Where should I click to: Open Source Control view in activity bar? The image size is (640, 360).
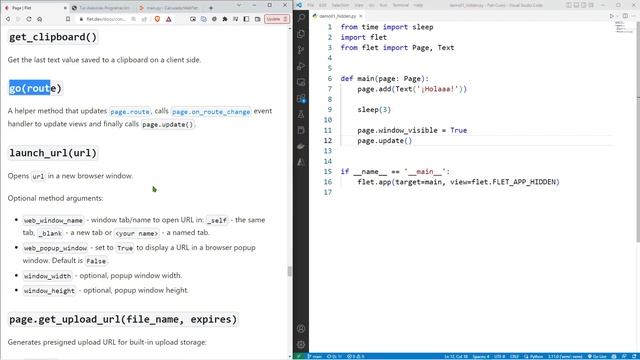click(x=301, y=50)
